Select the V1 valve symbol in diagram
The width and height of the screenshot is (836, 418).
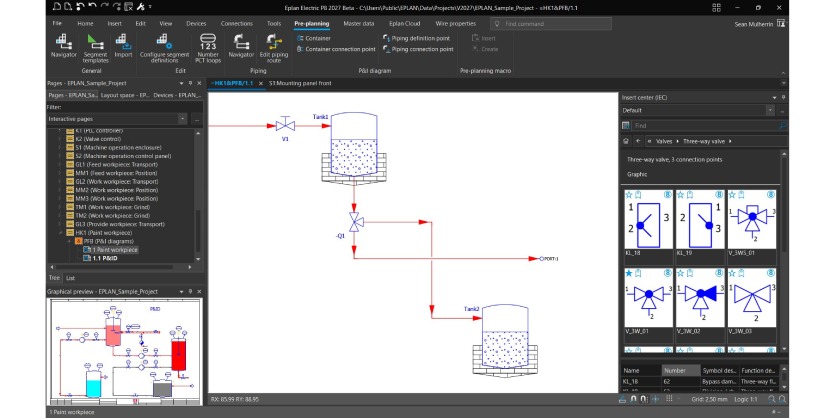coord(285,126)
